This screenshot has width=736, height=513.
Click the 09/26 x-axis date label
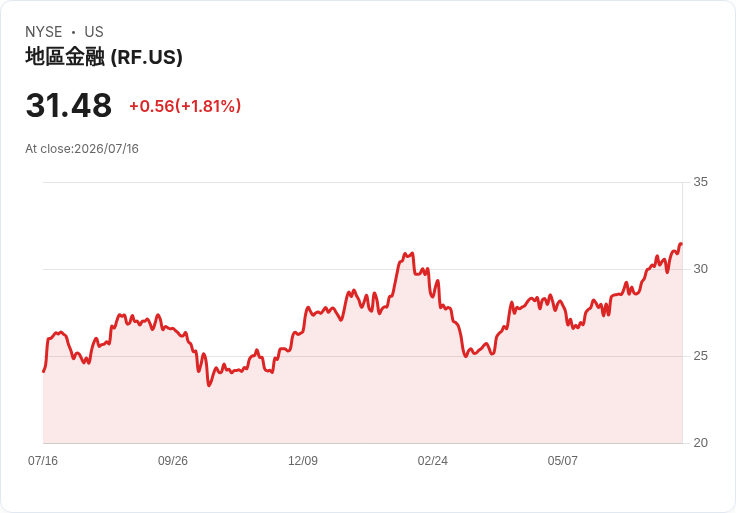[x=173, y=461]
